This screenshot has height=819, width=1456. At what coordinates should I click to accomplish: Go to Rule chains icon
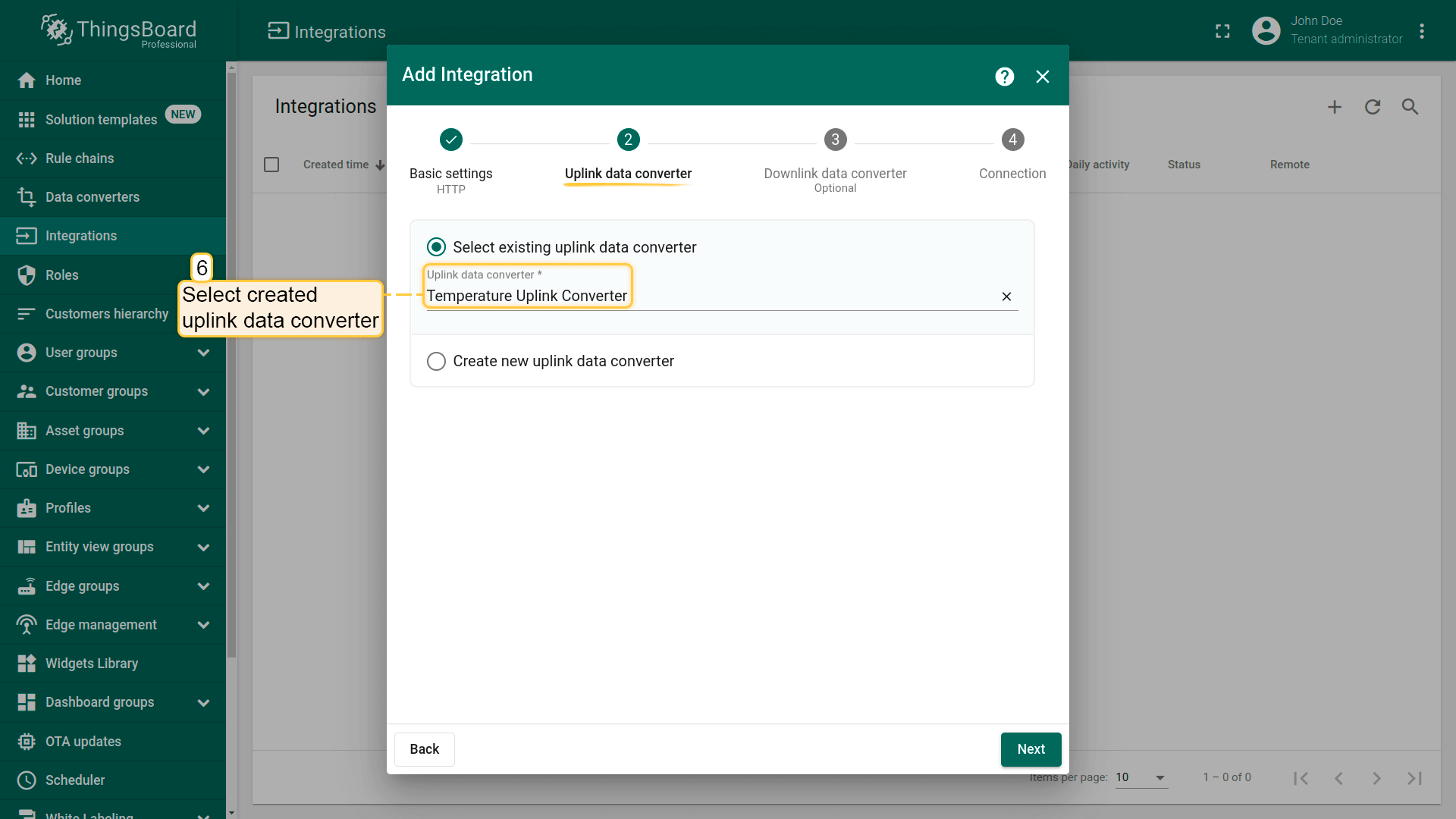click(27, 158)
